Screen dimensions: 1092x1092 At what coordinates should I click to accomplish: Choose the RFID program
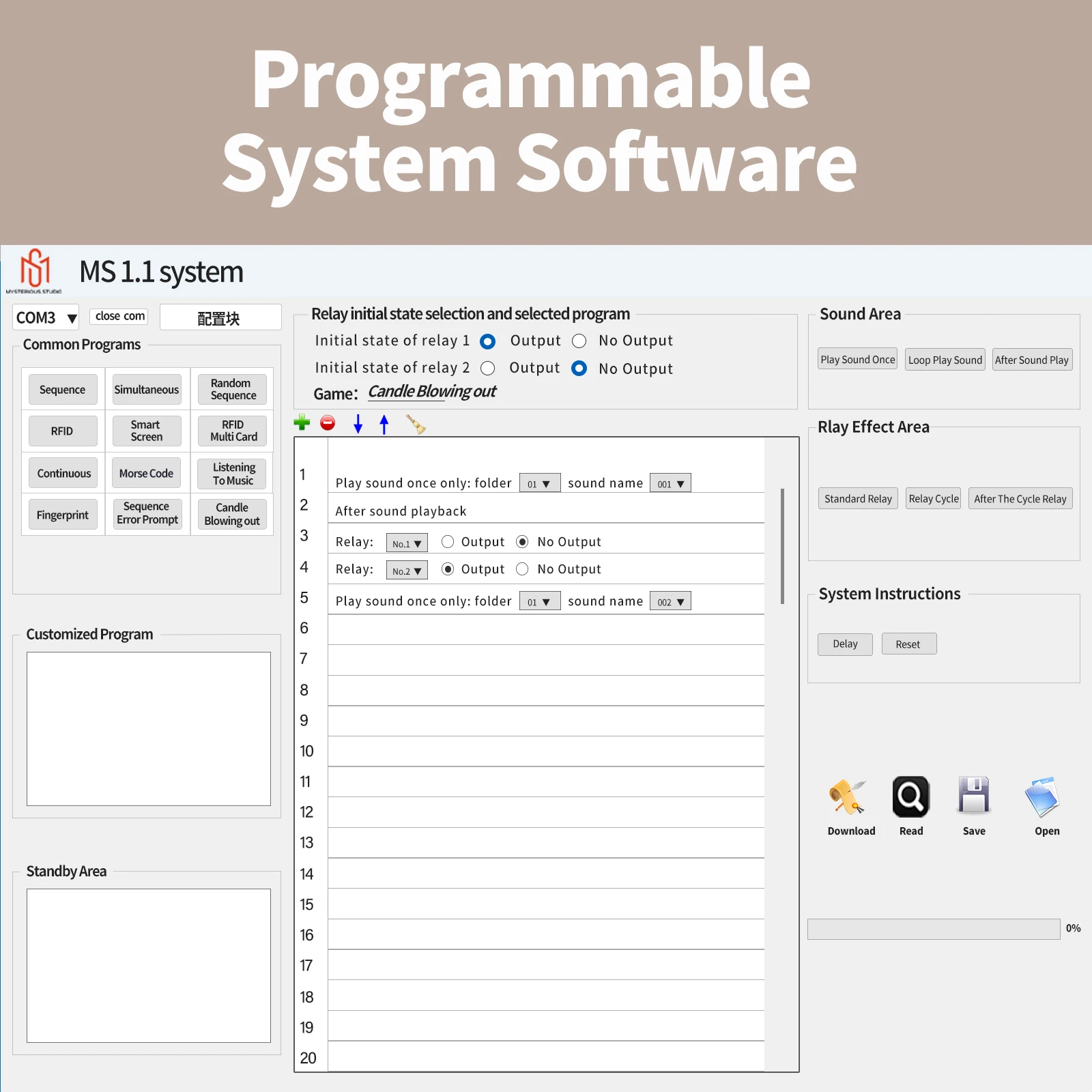(63, 431)
